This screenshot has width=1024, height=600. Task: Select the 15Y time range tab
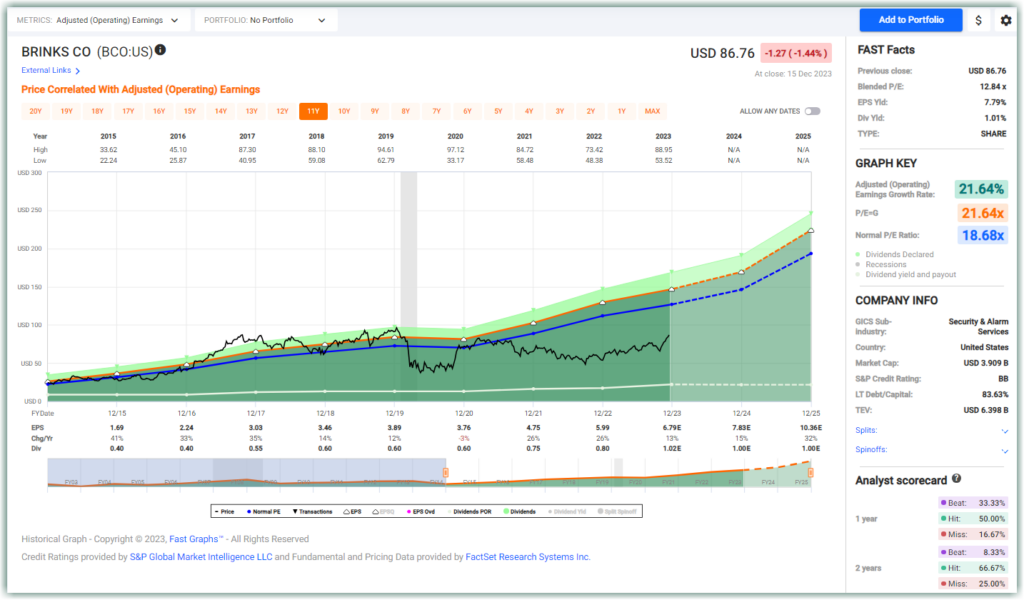point(190,112)
